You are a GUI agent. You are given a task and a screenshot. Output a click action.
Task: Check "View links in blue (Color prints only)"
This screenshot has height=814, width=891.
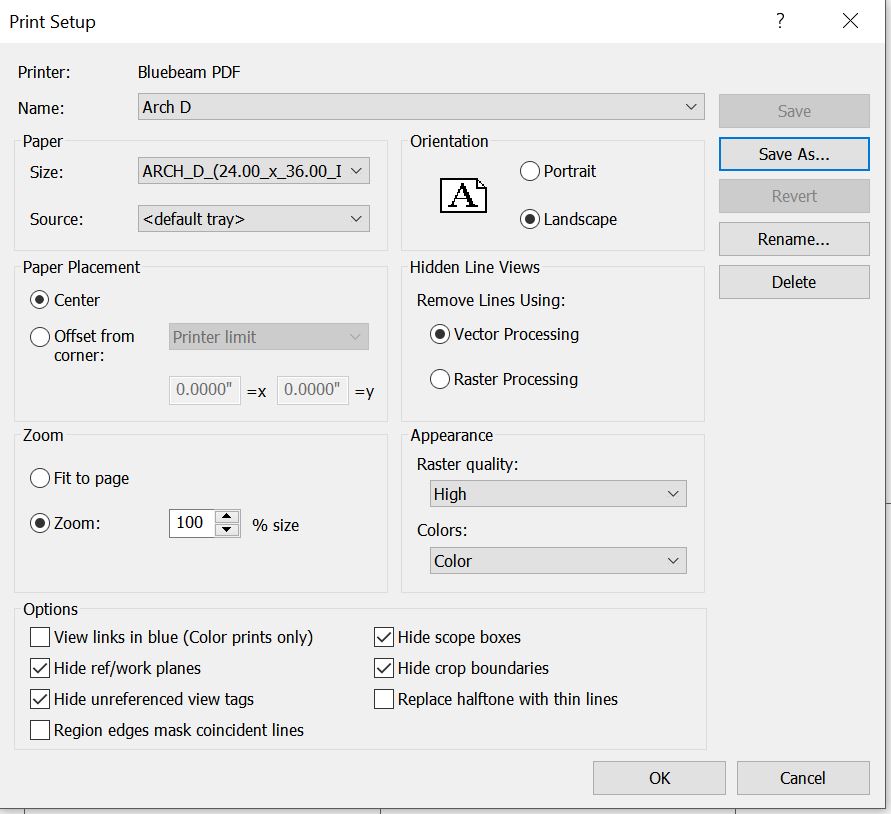point(40,636)
